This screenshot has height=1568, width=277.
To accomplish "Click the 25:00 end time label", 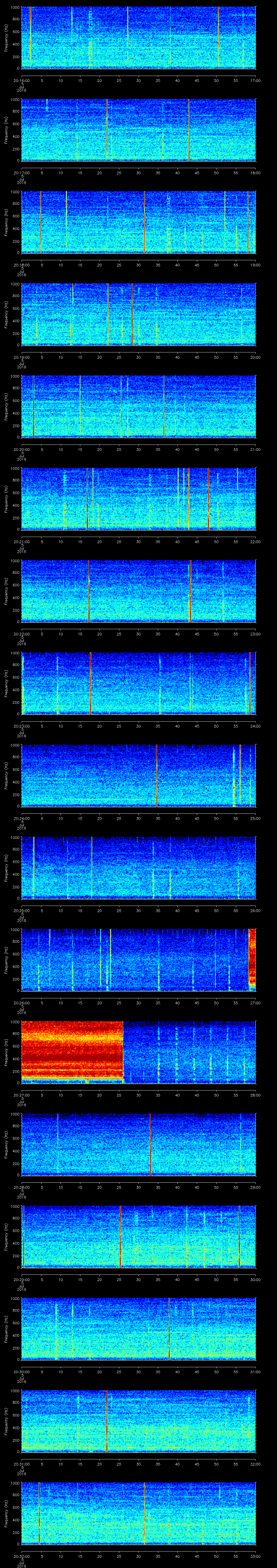I will pyautogui.click(x=255, y=818).
